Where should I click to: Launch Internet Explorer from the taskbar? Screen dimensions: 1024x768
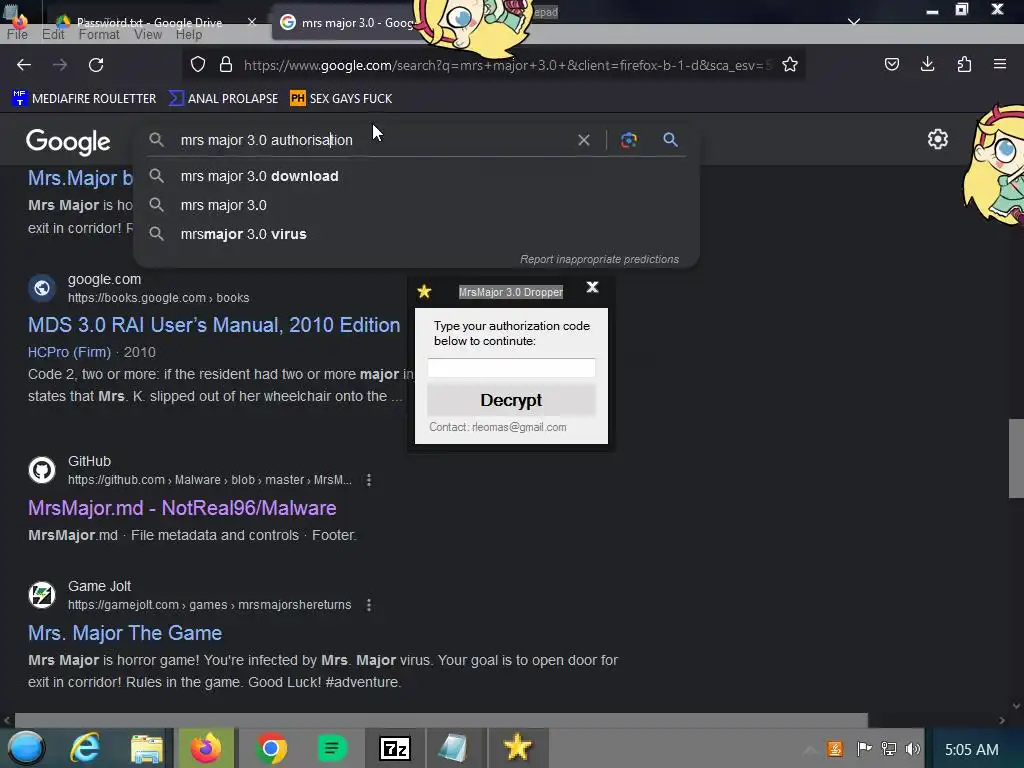(x=86, y=748)
